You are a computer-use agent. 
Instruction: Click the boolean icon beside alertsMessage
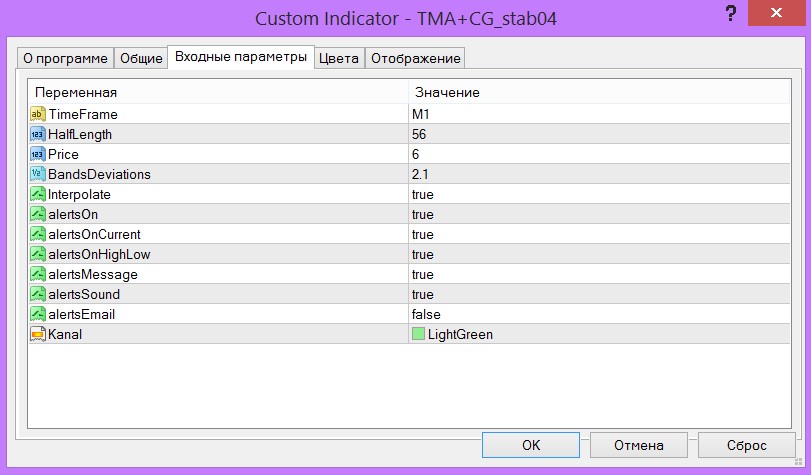pos(38,274)
